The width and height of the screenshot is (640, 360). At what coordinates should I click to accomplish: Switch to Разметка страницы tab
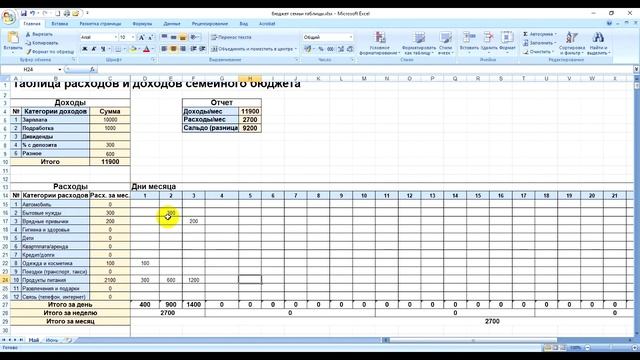pos(100,24)
